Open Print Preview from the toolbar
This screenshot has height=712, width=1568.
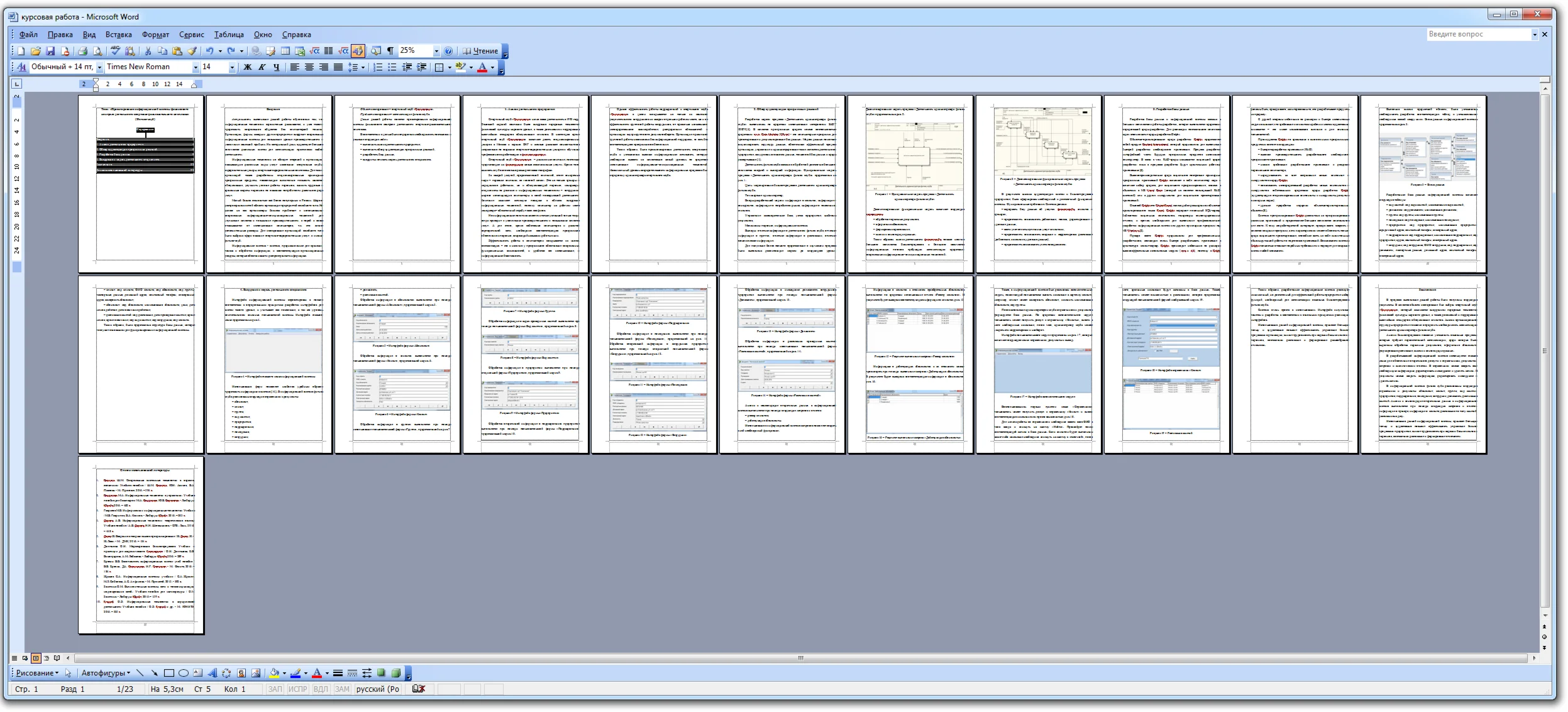97,51
